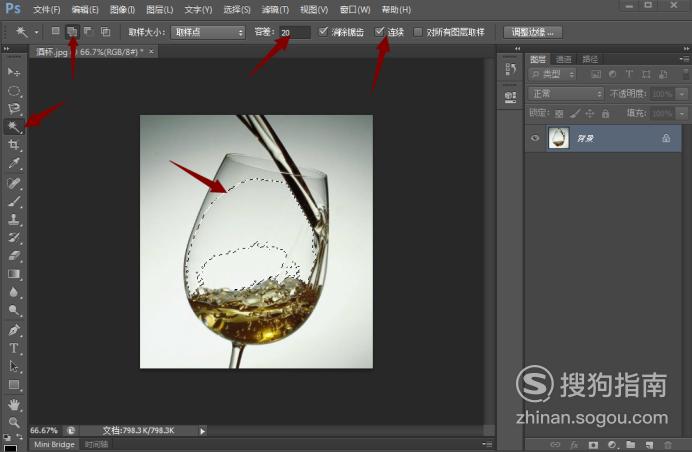Image resolution: width=692 pixels, height=452 pixels.
Task: Toggle the 连续 contiguous checkbox
Action: (379, 31)
